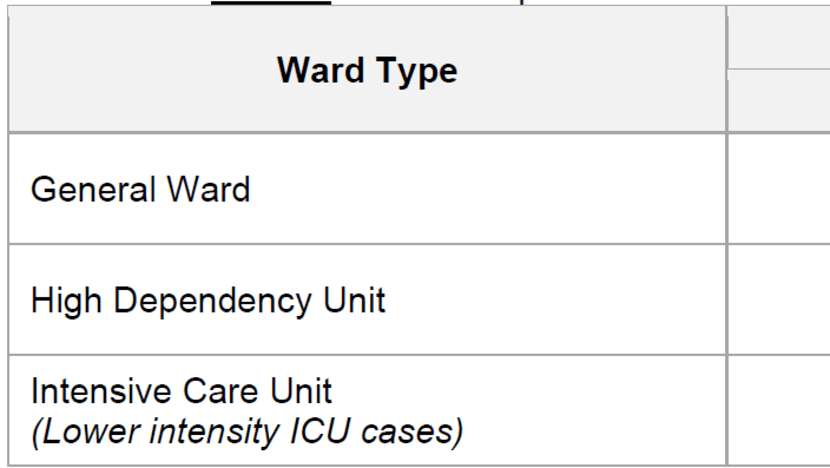Click empty cell beside High Dependency Unit
Image resolution: width=830 pixels, height=468 pixels.
(x=780, y=299)
